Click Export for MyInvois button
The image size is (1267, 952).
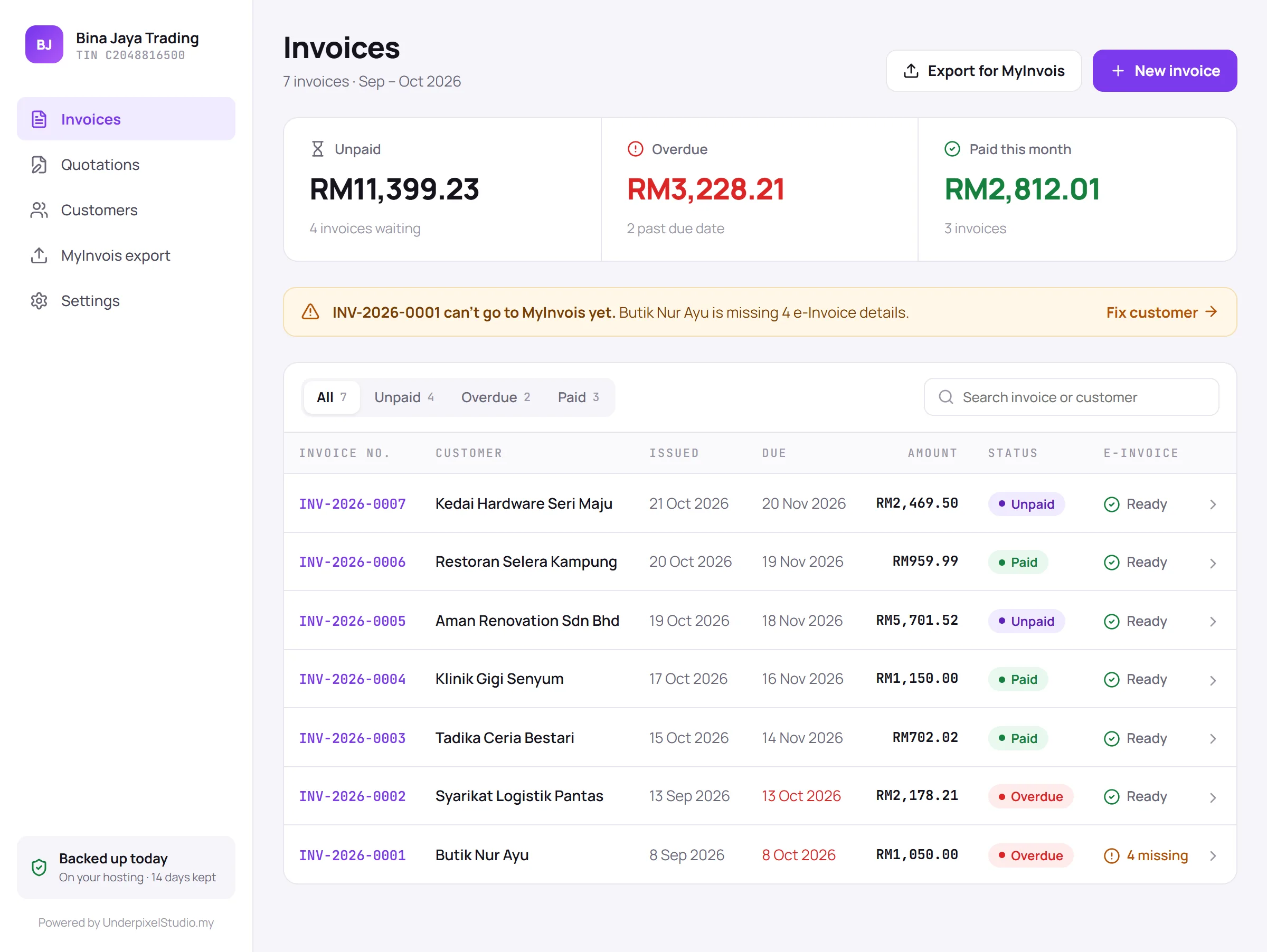click(x=984, y=70)
